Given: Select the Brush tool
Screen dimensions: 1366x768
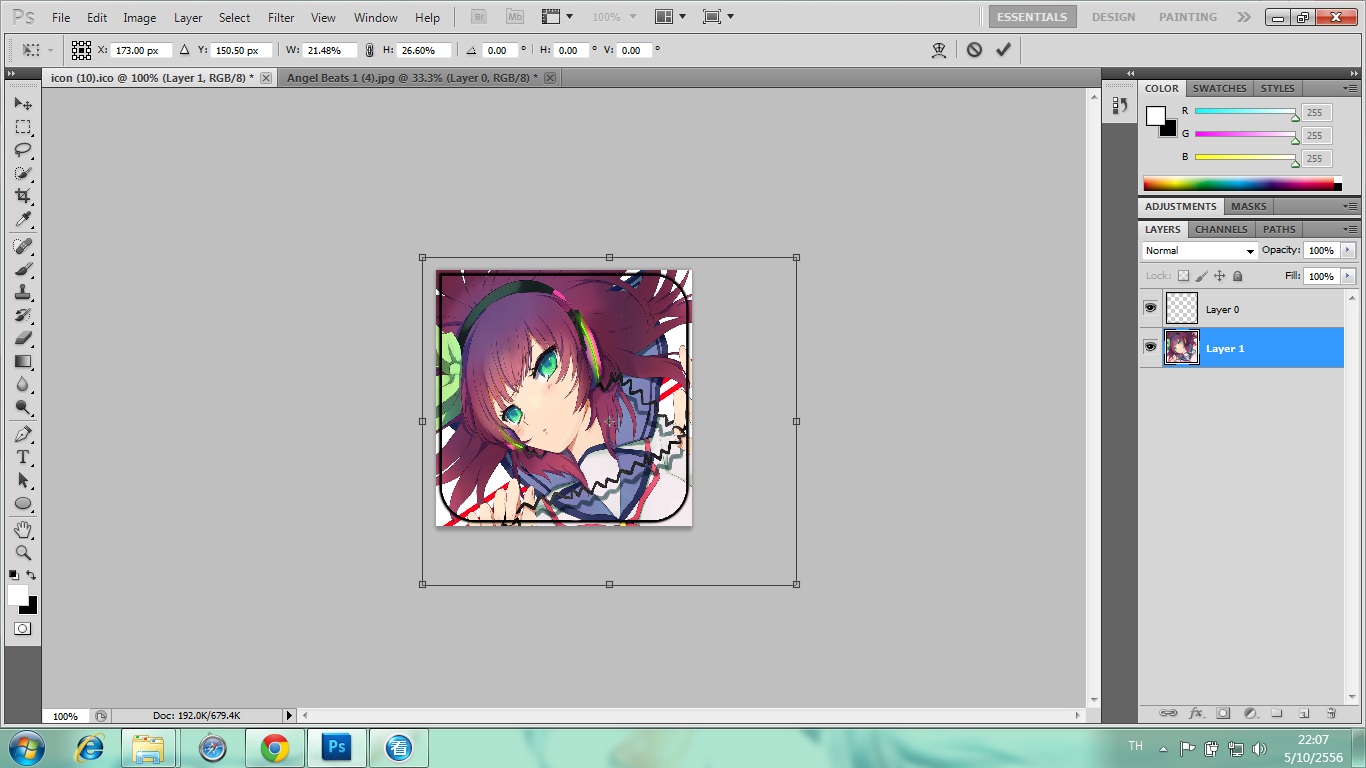Looking at the screenshot, I should coord(23,269).
